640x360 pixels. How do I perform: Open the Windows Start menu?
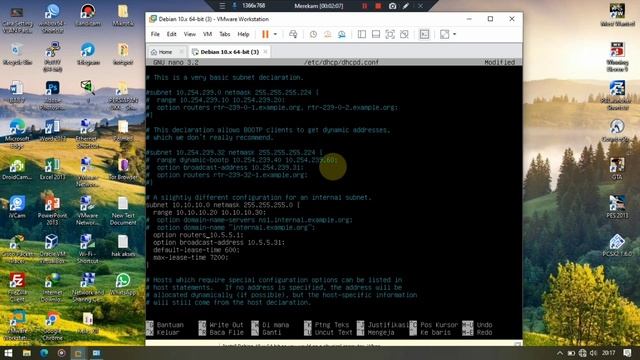(8, 353)
